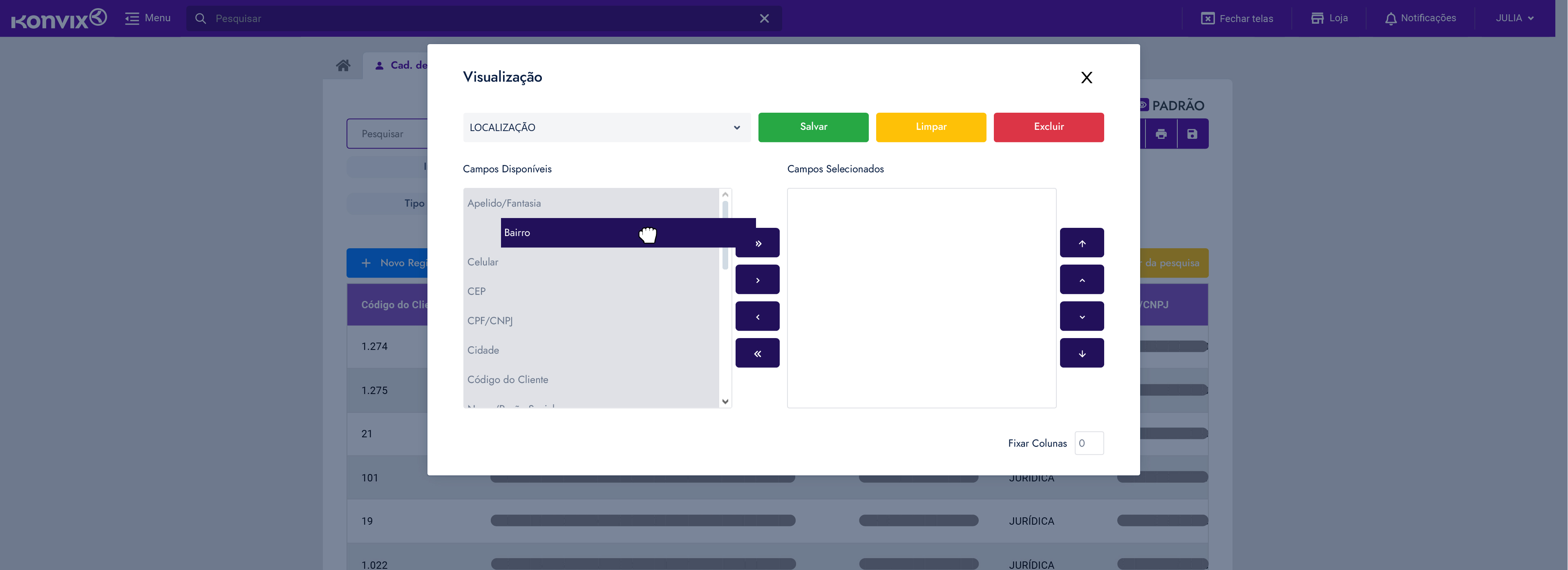
Task: Click the single right arrow transfer button
Action: [757, 280]
